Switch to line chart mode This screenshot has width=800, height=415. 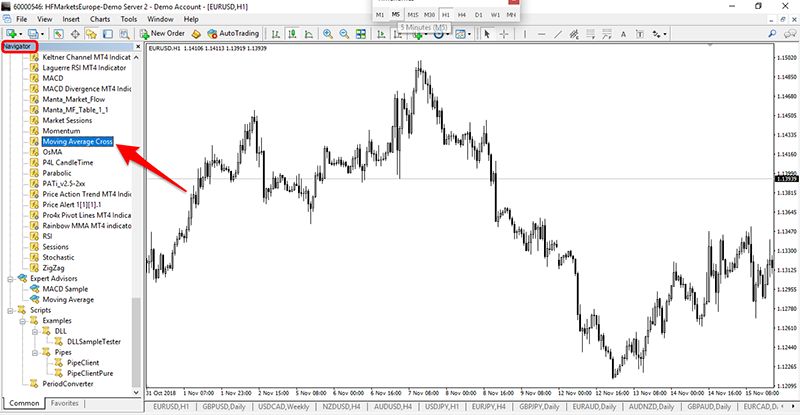(x=309, y=34)
